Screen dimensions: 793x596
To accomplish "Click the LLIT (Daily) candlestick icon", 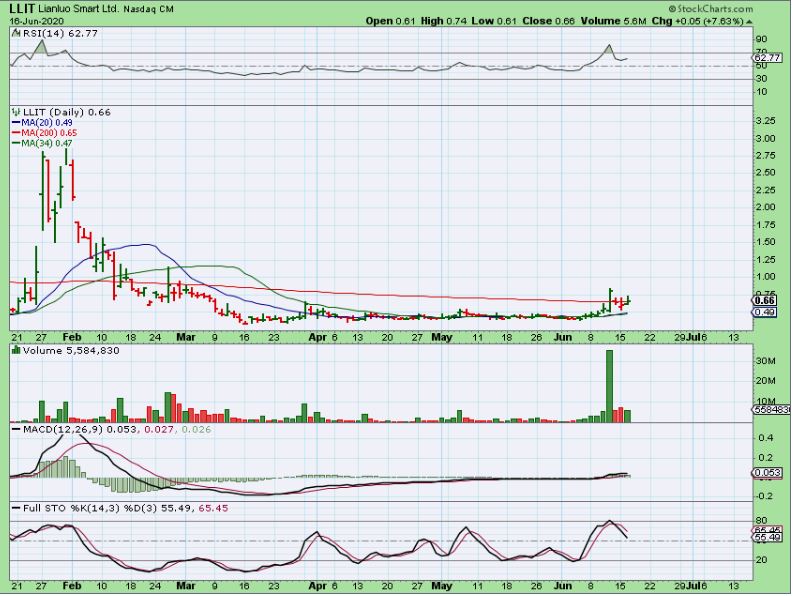I will click(15, 112).
